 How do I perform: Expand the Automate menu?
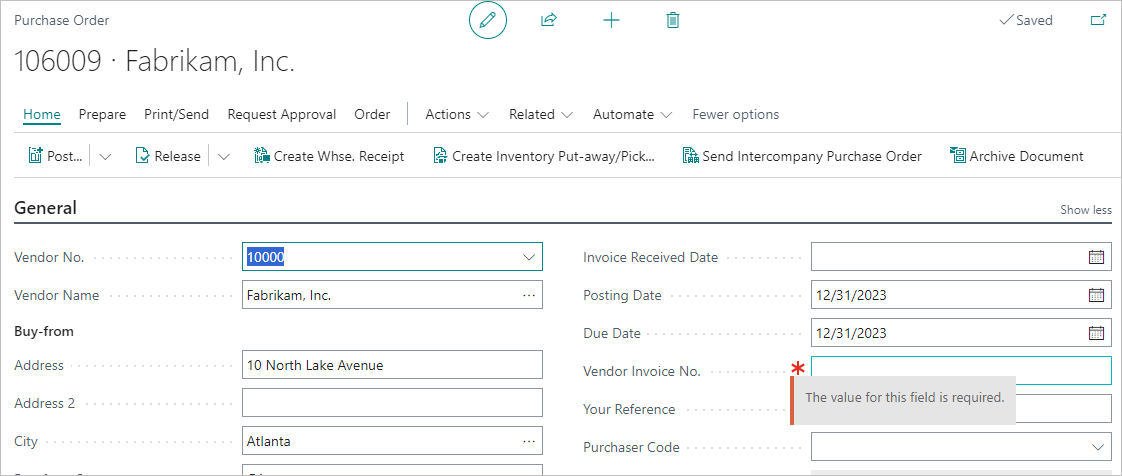point(633,115)
